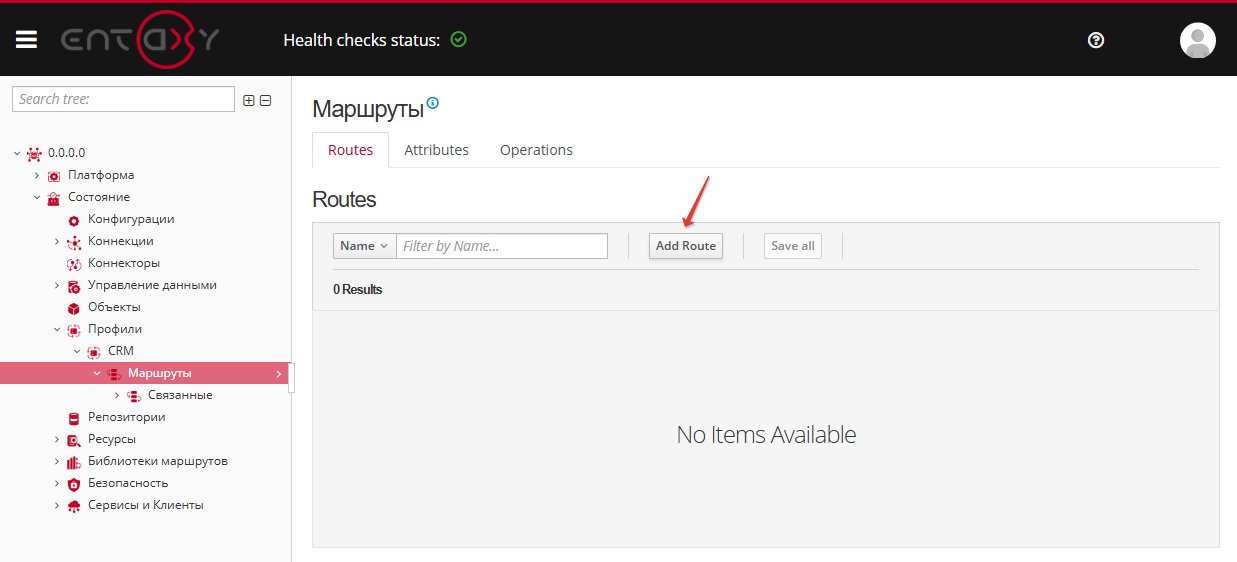Click the Состояние icon
1237x562 pixels.
click(54, 198)
